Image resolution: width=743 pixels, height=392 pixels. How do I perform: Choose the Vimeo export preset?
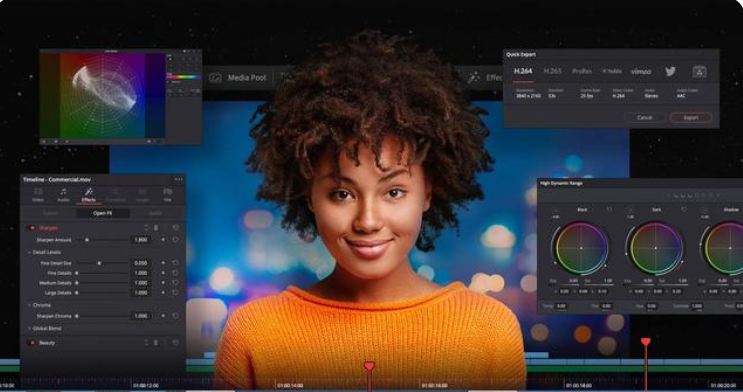(641, 72)
